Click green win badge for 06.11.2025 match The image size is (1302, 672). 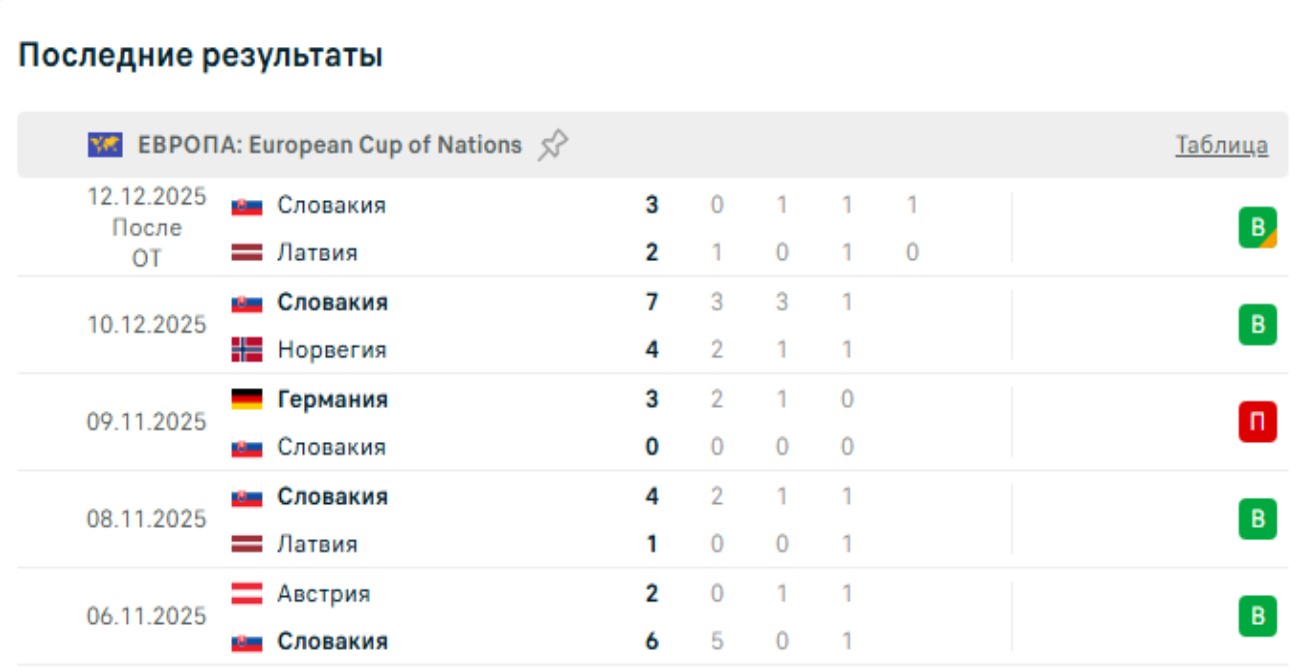coord(1257,616)
